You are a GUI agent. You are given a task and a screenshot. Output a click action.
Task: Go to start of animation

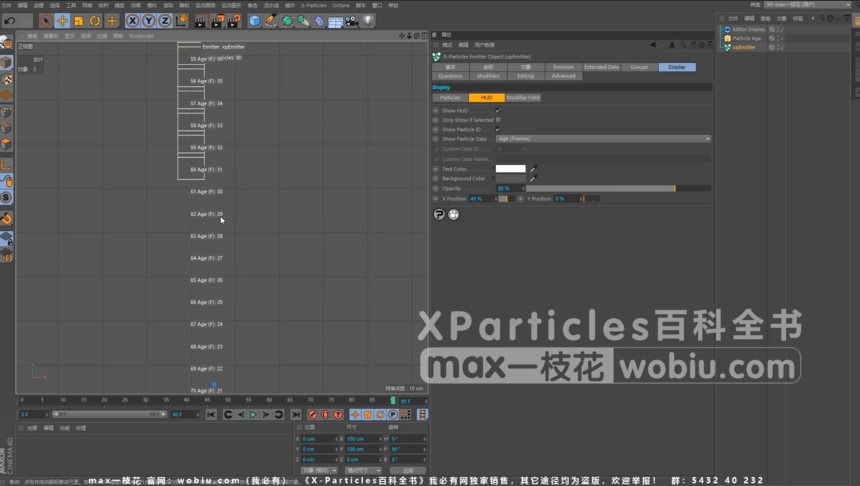click(211, 415)
